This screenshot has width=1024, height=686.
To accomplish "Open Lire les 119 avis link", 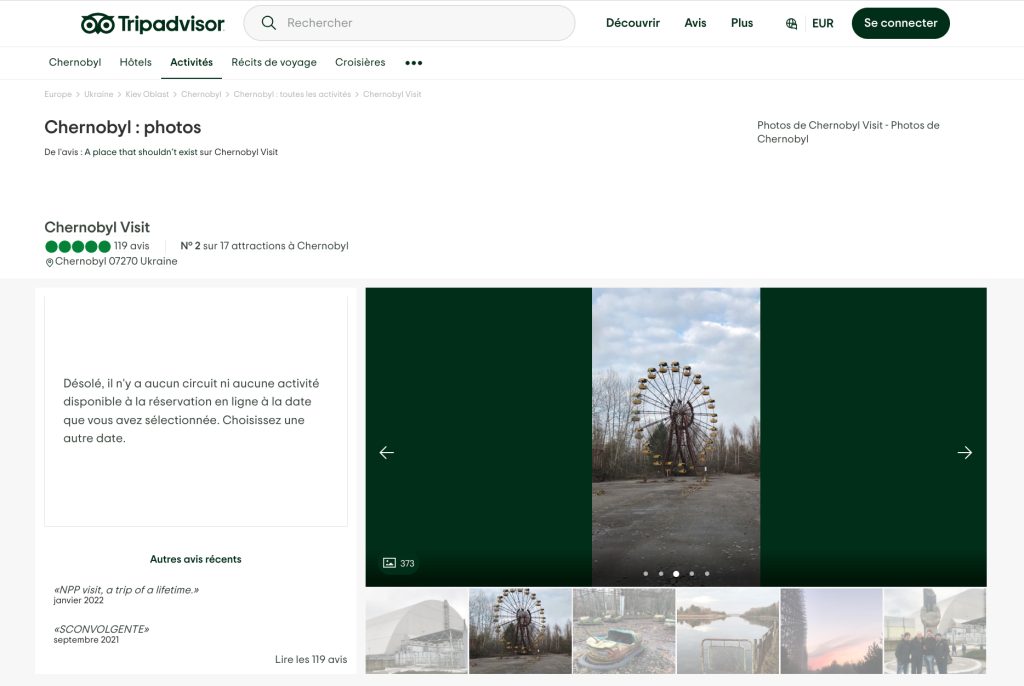I will pos(311,659).
